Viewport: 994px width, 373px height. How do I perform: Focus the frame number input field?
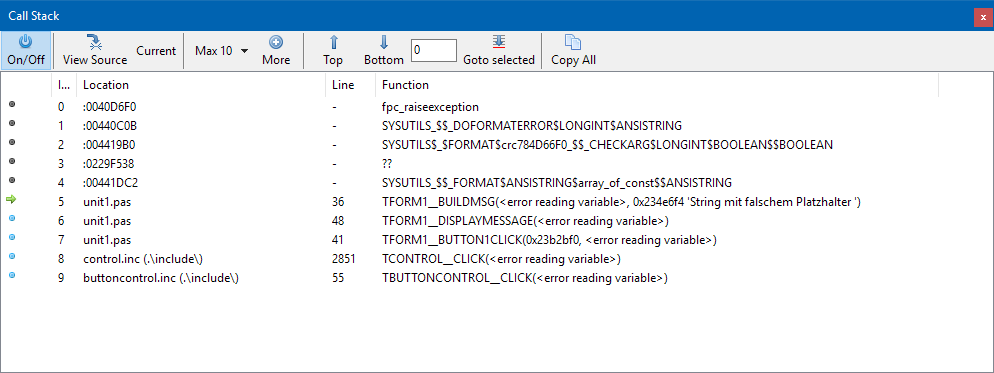tap(434, 51)
